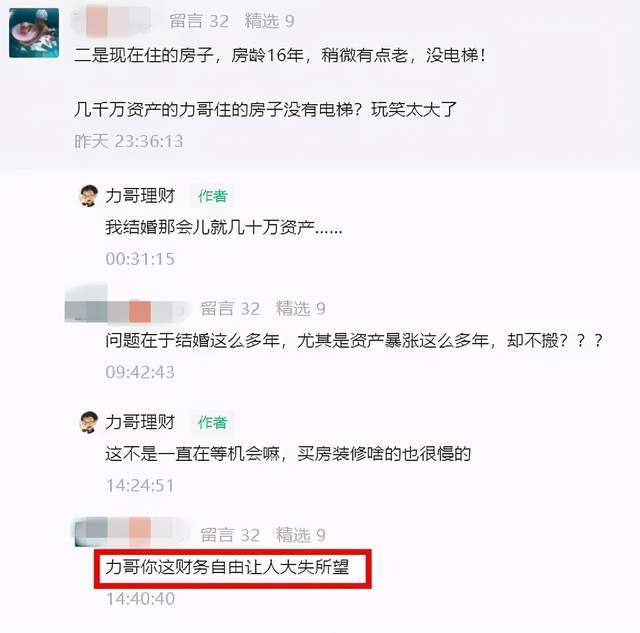
Task: Select 留言 32 beside the last blurred username
Action: (x=230, y=535)
